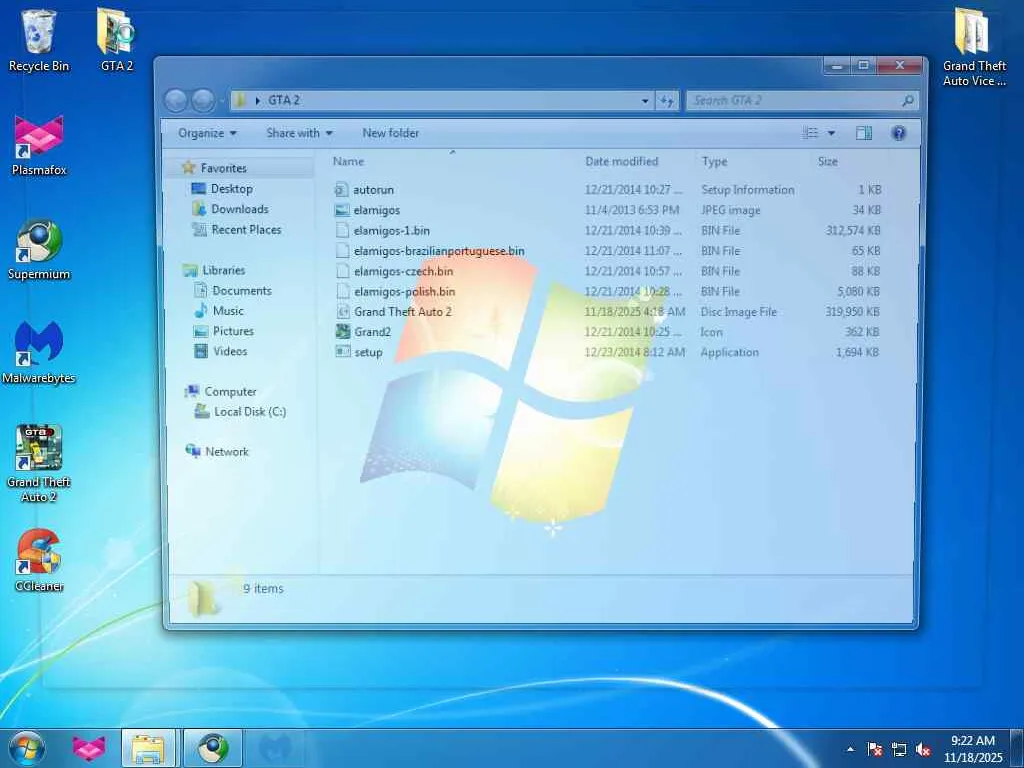1024x768 pixels.
Task: Open the Organize dropdown menu
Action: point(207,133)
